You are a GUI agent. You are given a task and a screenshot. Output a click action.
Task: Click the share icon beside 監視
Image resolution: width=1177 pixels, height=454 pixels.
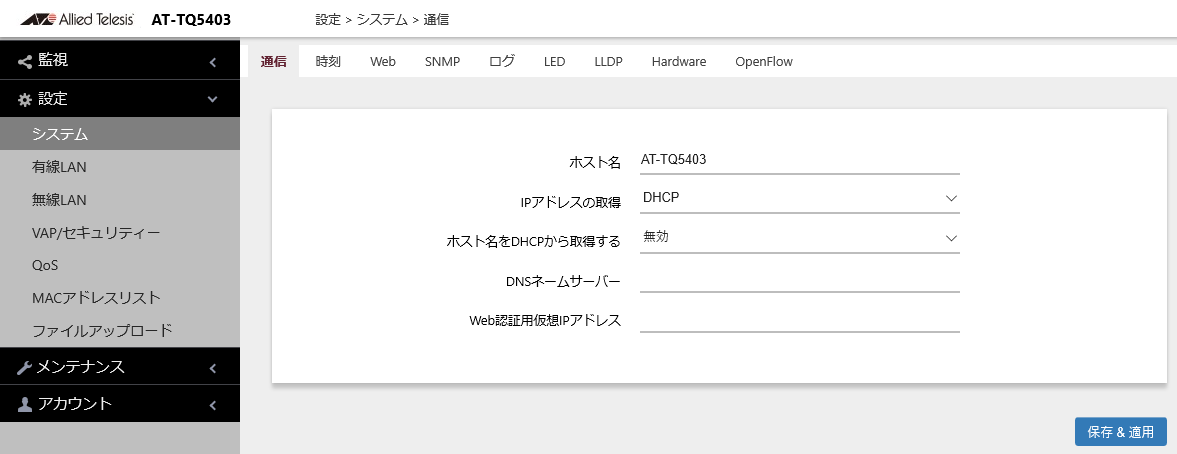coord(25,61)
